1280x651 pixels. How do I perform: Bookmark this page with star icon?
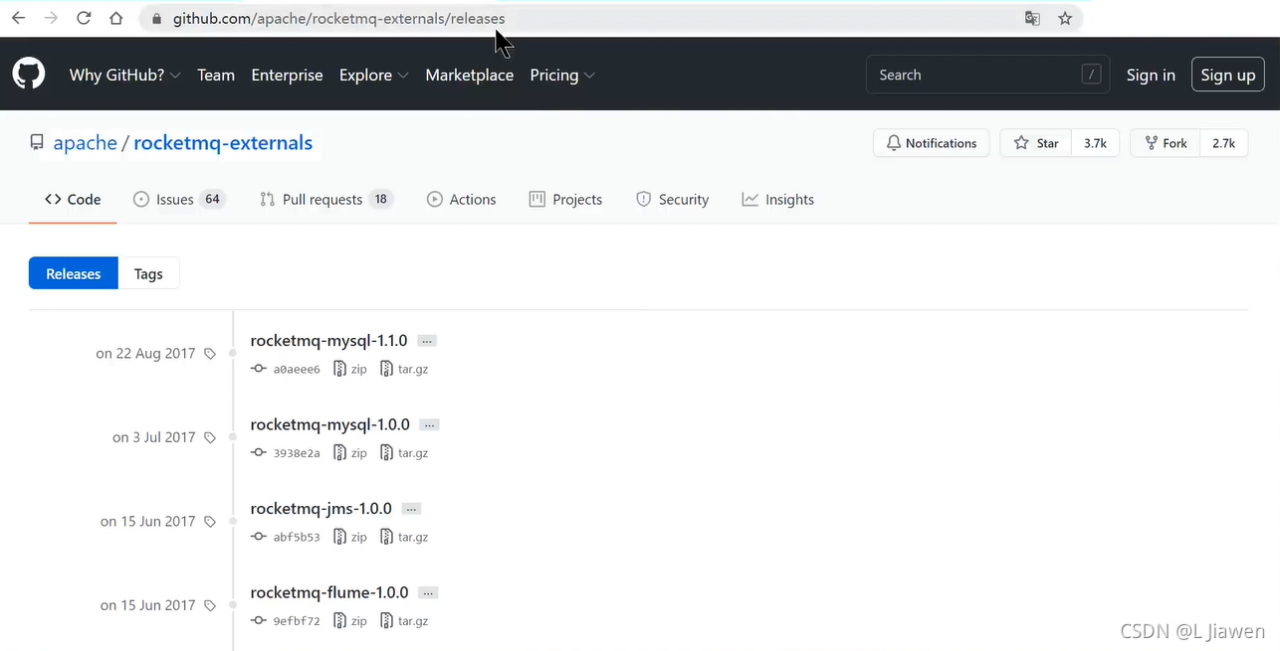coord(1065,18)
